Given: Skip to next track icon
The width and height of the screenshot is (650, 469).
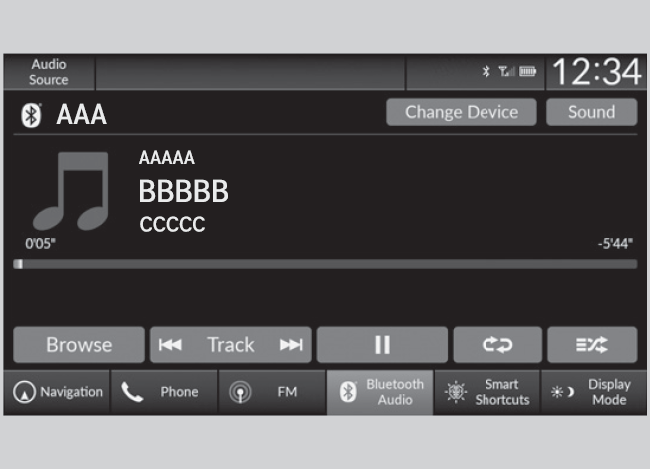Looking at the screenshot, I should pyautogui.click(x=291, y=345).
